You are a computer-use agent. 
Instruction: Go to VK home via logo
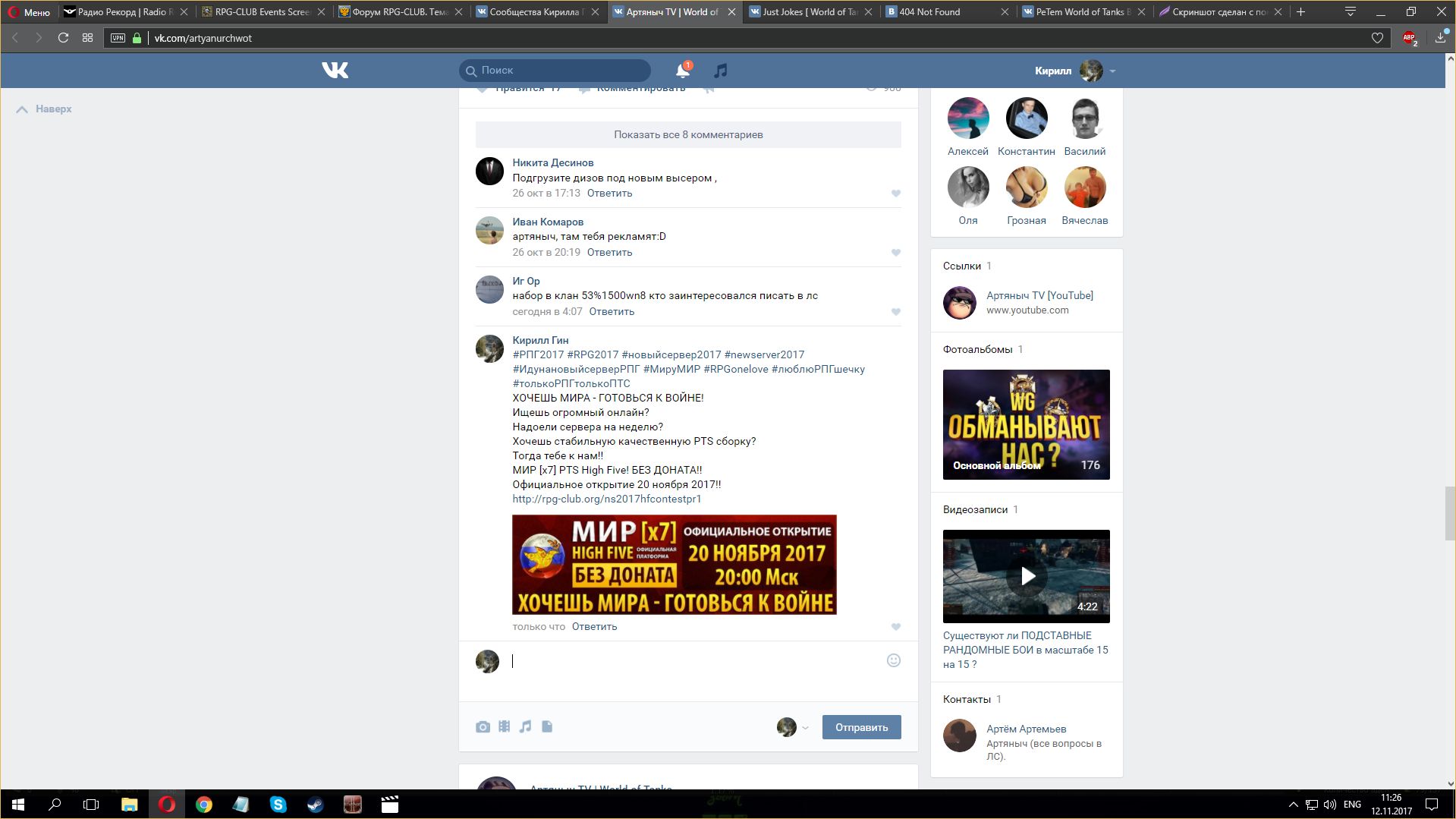(335, 71)
